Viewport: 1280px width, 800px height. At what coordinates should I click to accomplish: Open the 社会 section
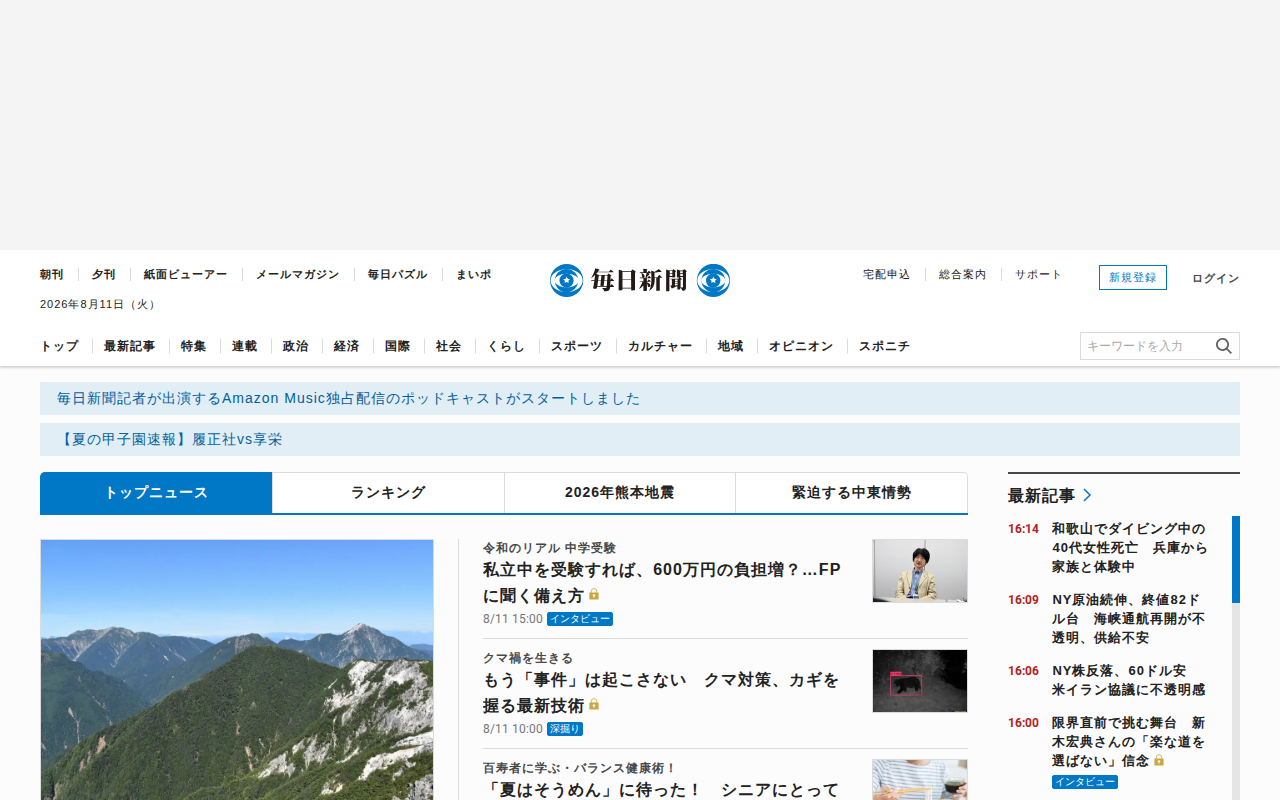[449, 346]
